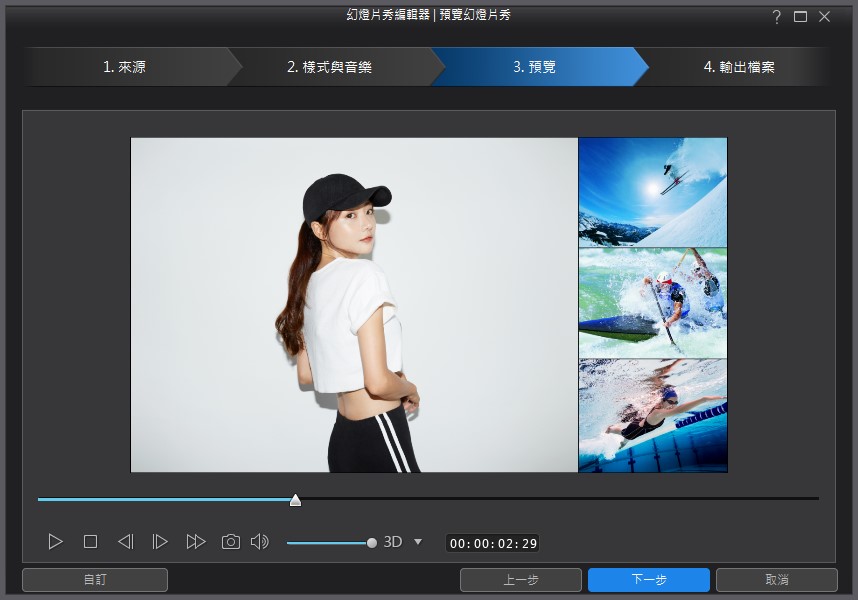Open the 2. 樣式與音樂 step
The height and width of the screenshot is (600, 858).
click(330, 66)
